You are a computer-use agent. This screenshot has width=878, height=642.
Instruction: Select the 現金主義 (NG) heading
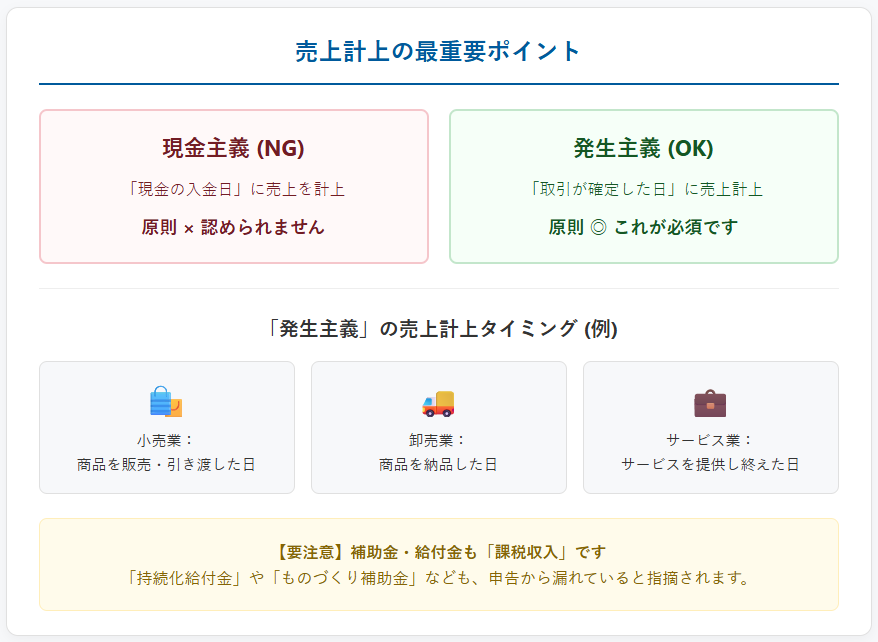click(234, 148)
